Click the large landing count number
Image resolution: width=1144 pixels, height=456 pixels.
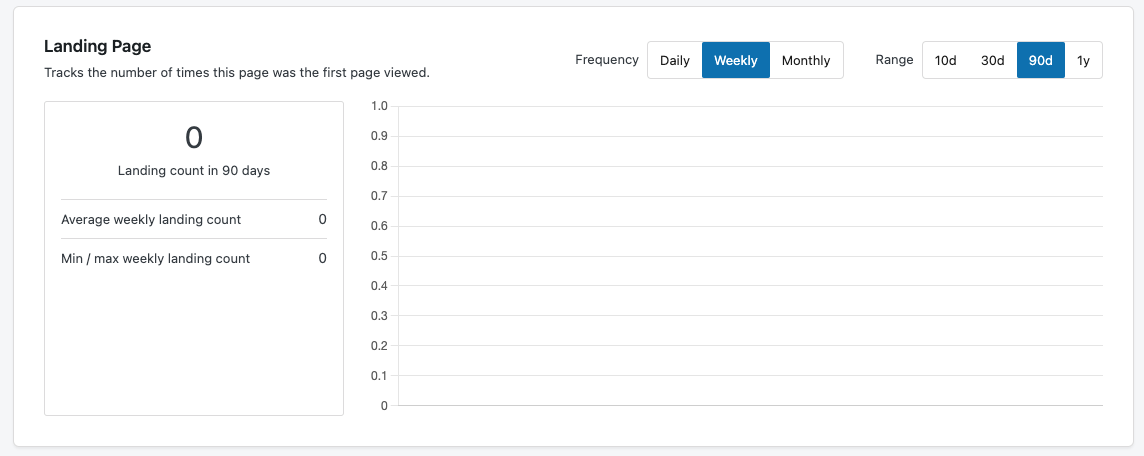[x=194, y=138]
